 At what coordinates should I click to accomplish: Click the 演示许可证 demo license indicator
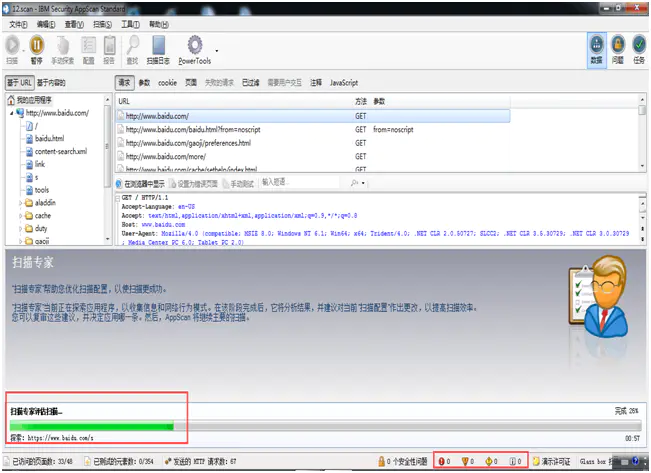[551, 461]
